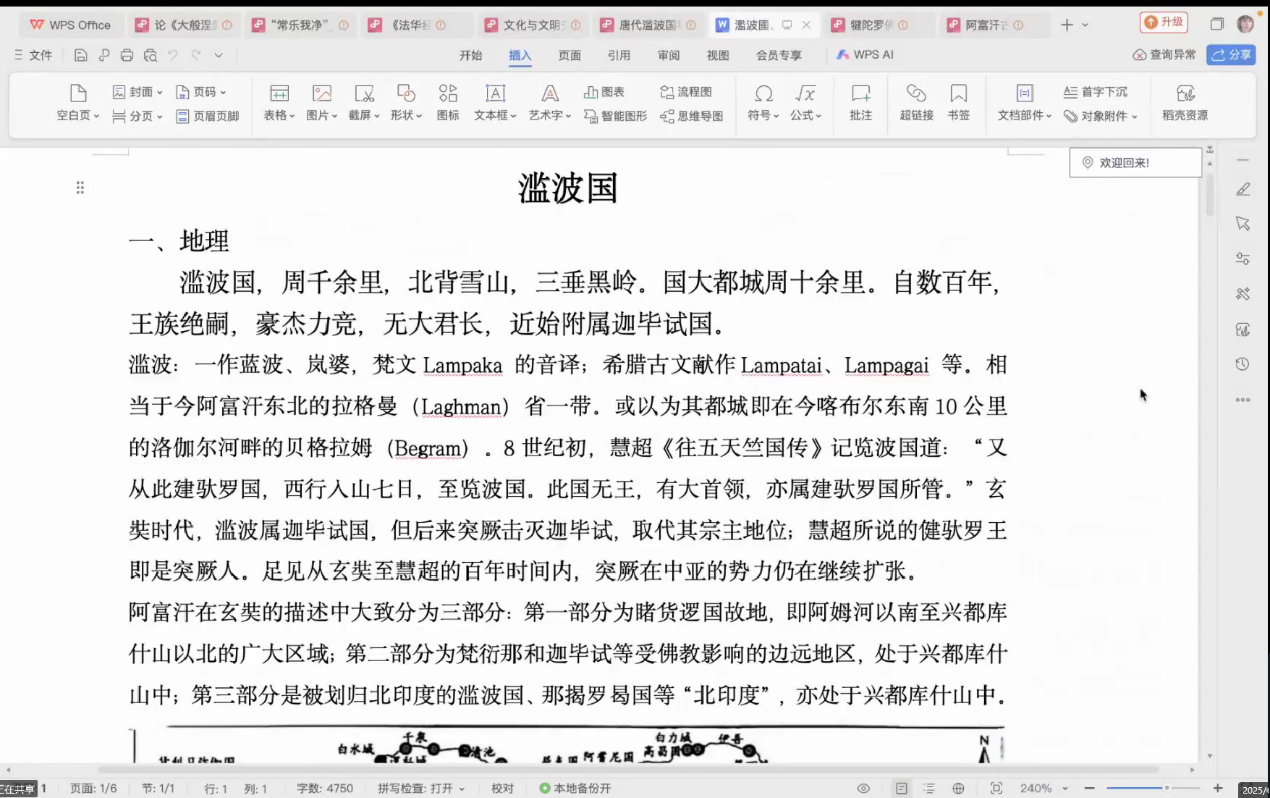Insert a hyperlink (超链接)
Viewport: 1270px width, 798px height.
pos(916,102)
